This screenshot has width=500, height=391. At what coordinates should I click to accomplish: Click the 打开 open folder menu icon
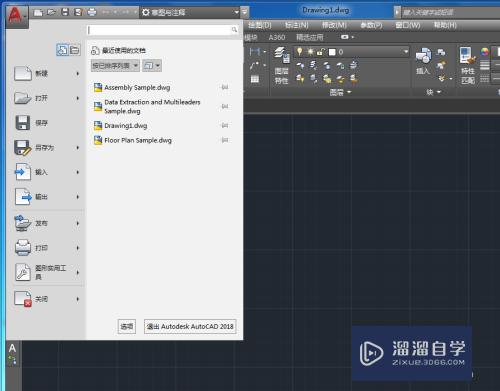click(x=23, y=98)
